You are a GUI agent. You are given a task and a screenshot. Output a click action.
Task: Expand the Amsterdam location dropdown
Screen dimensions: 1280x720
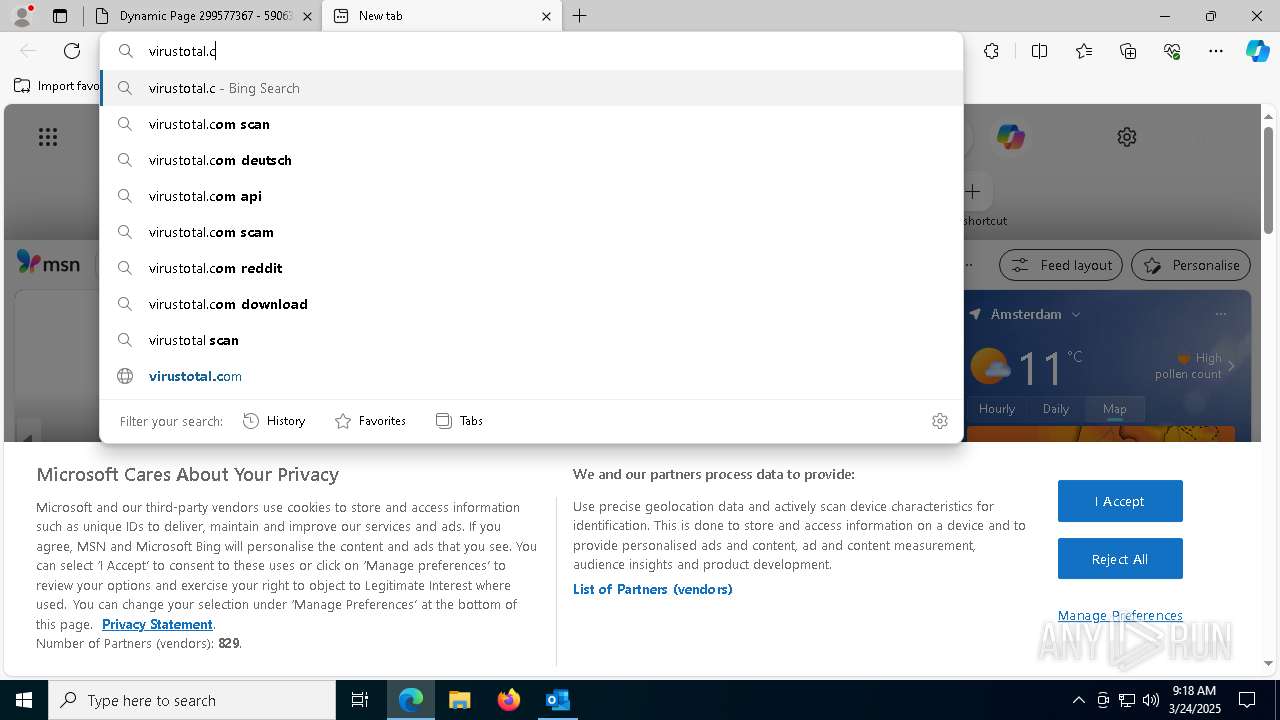pos(1076,314)
